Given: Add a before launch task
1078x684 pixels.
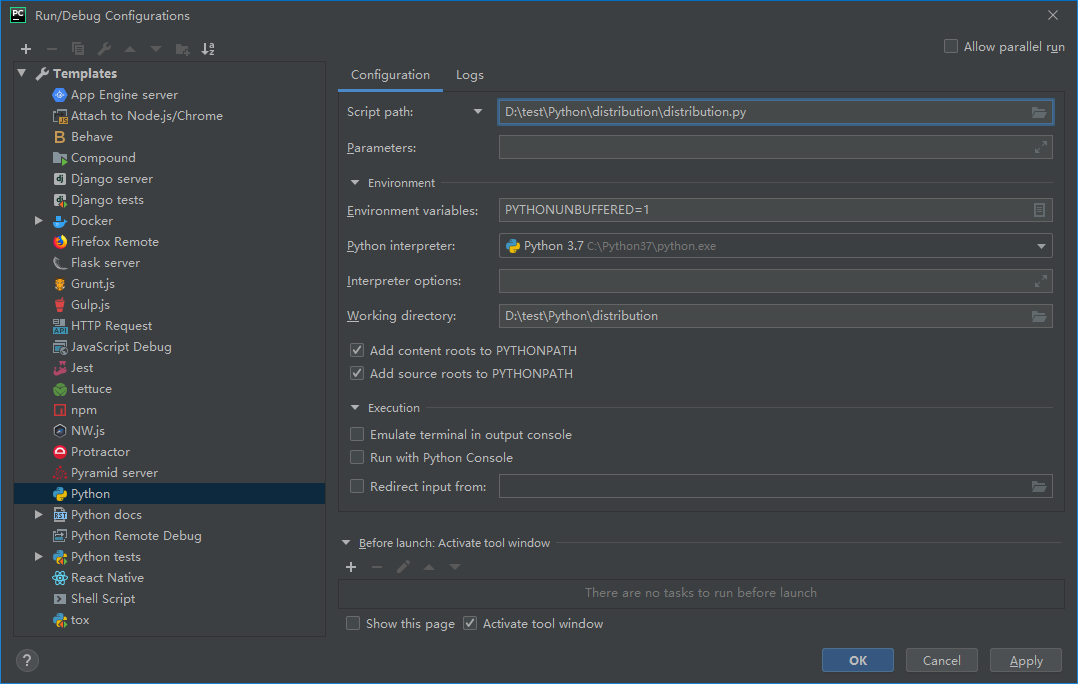Looking at the screenshot, I should pyautogui.click(x=351, y=567).
